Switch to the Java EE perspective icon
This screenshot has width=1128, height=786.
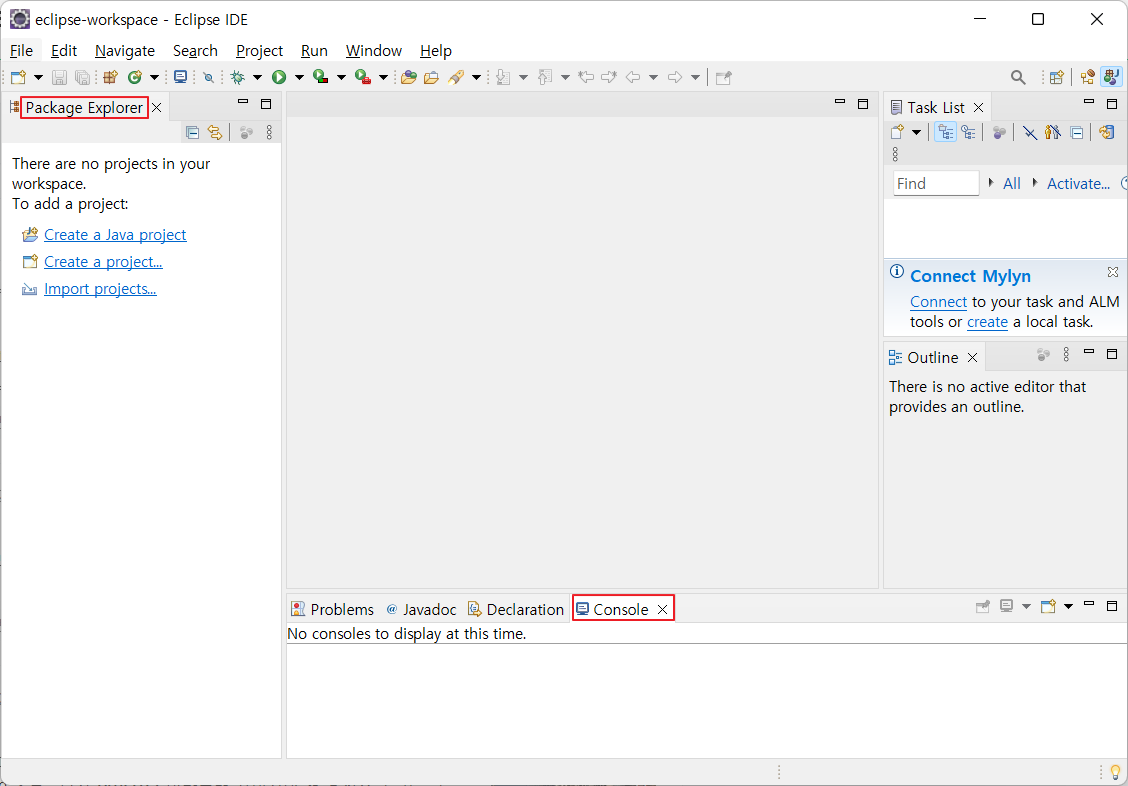click(x=1088, y=77)
